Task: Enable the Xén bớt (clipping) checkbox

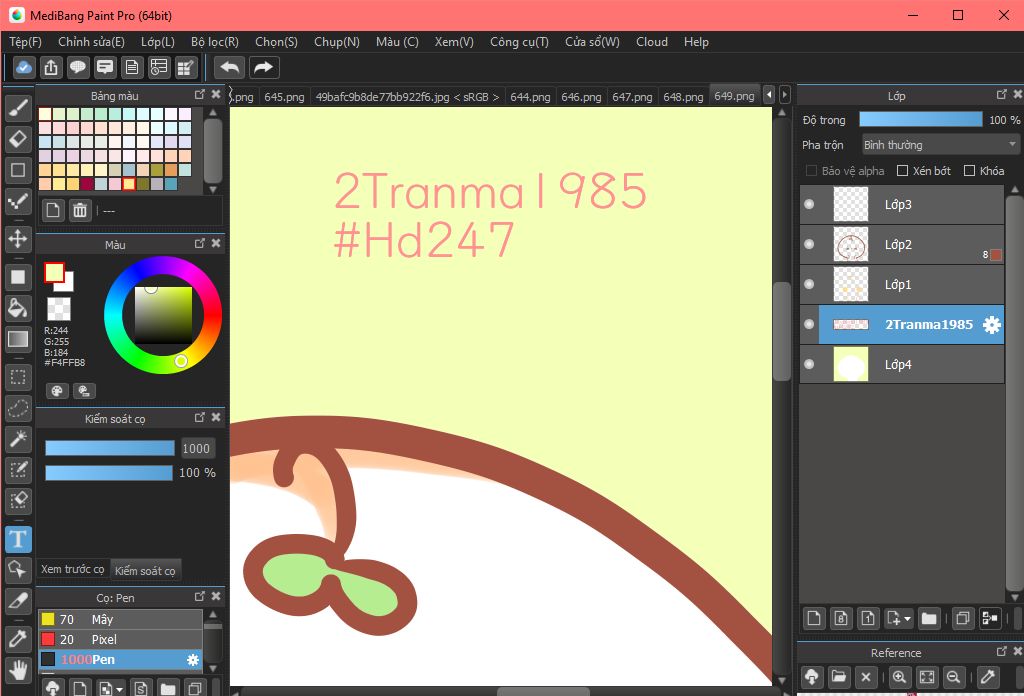Action: coord(903,170)
